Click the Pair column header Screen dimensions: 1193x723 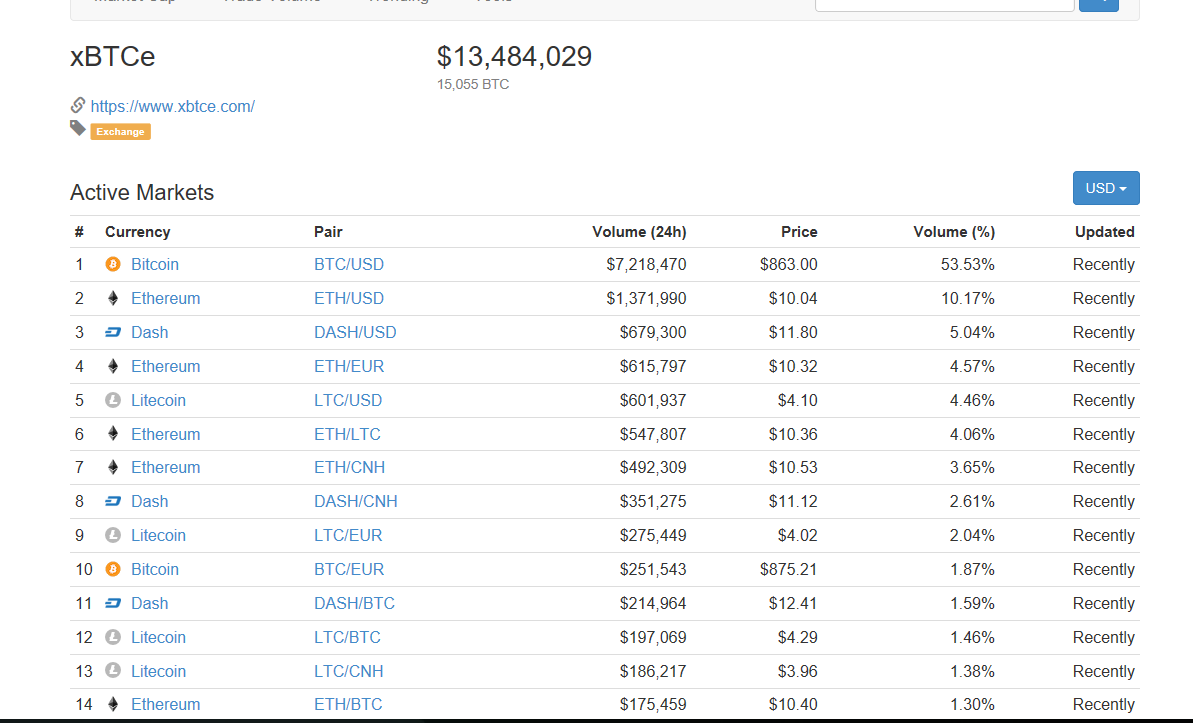pyautogui.click(x=328, y=232)
